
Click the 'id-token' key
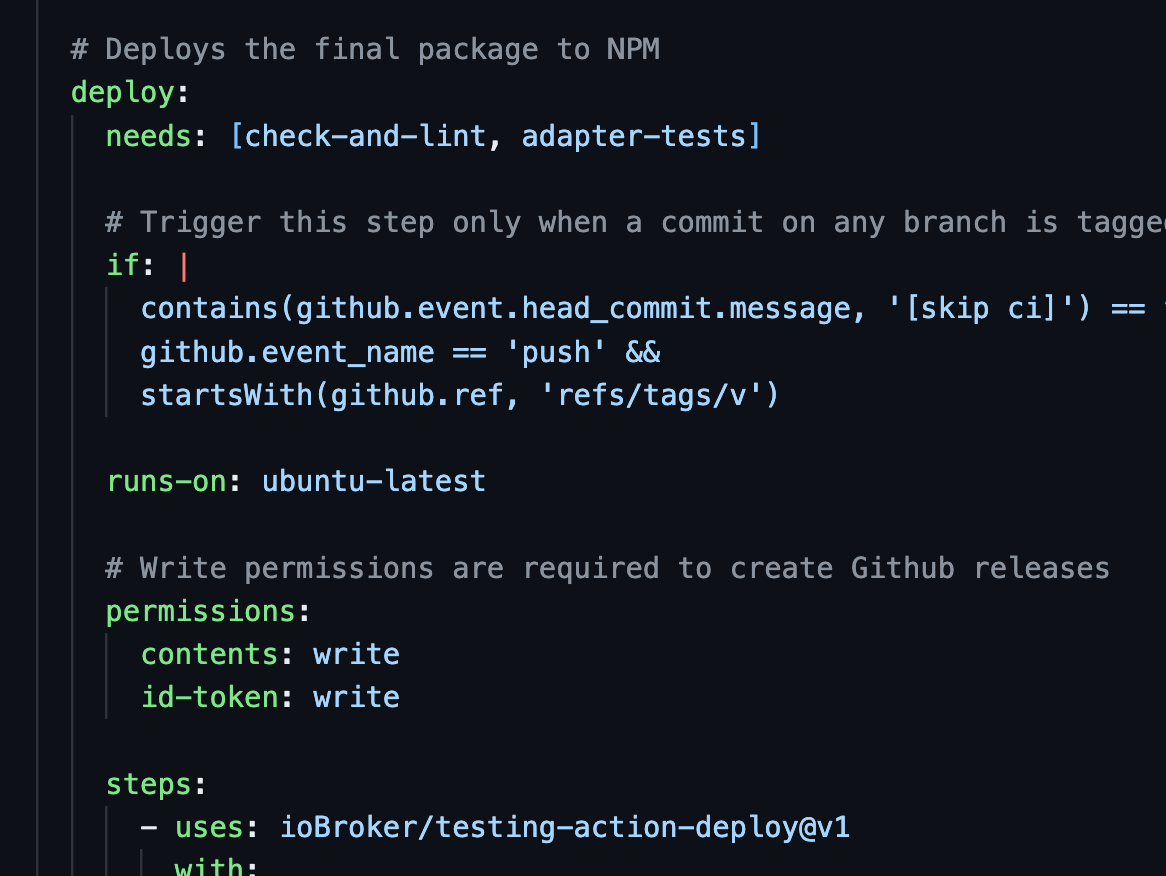click(x=210, y=697)
